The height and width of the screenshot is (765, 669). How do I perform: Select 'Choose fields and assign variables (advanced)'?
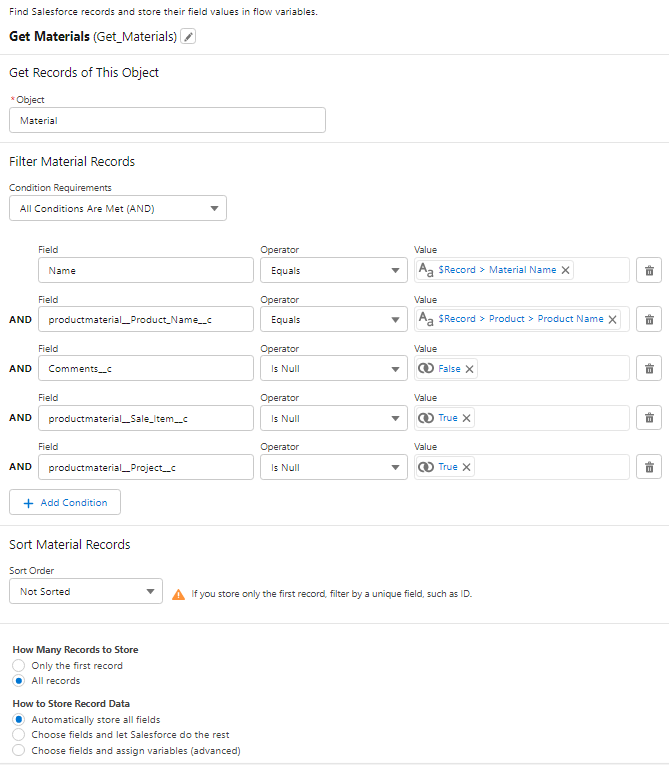(19, 750)
